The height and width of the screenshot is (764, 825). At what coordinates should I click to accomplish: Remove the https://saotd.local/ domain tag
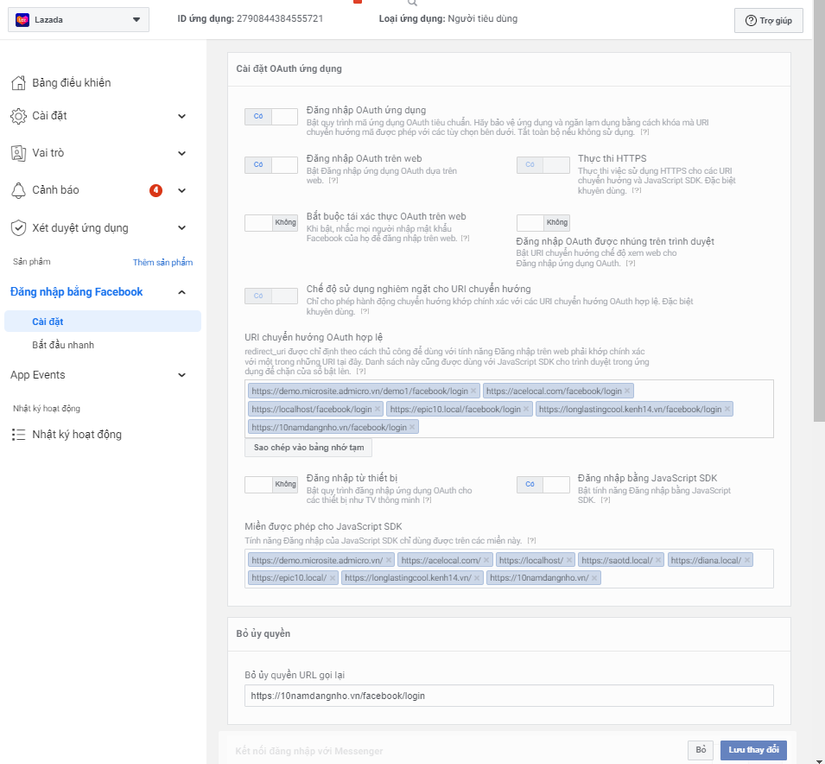pyautogui.click(x=657, y=560)
